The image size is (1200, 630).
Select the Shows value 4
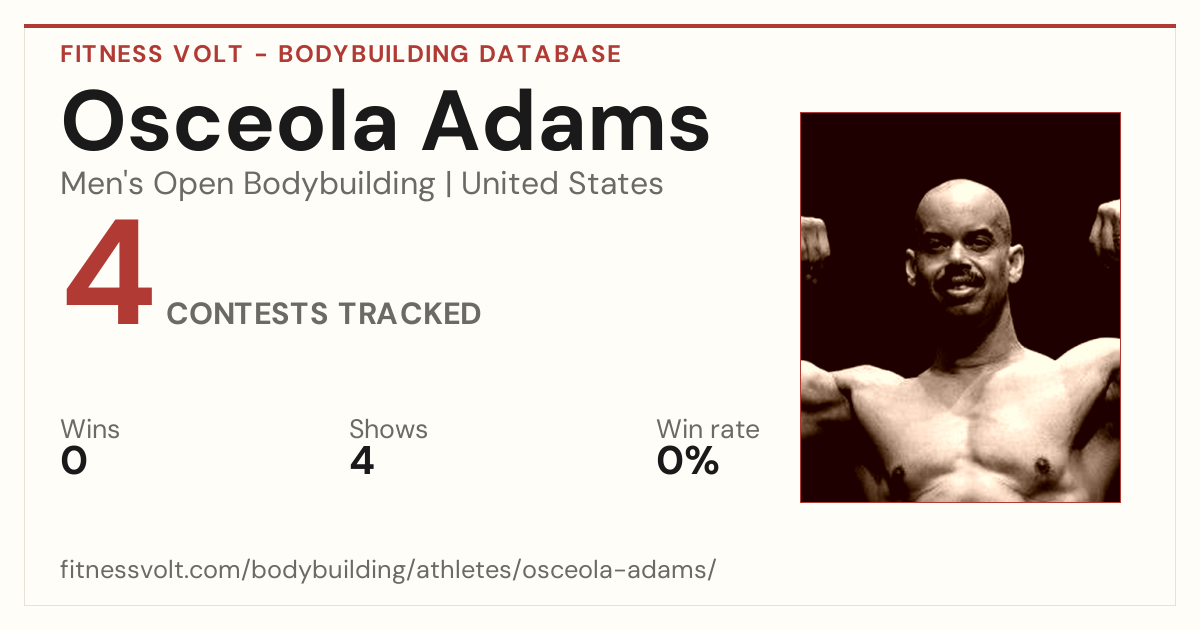pos(362,461)
